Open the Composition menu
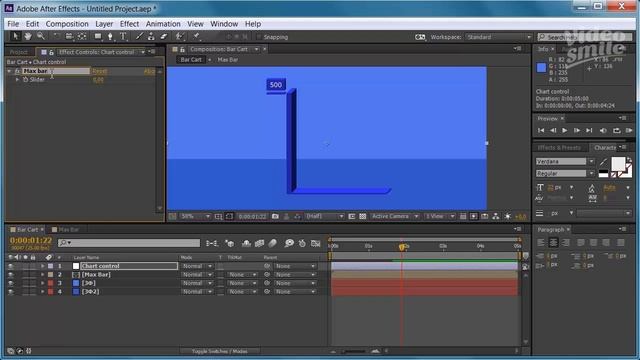 (x=67, y=24)
